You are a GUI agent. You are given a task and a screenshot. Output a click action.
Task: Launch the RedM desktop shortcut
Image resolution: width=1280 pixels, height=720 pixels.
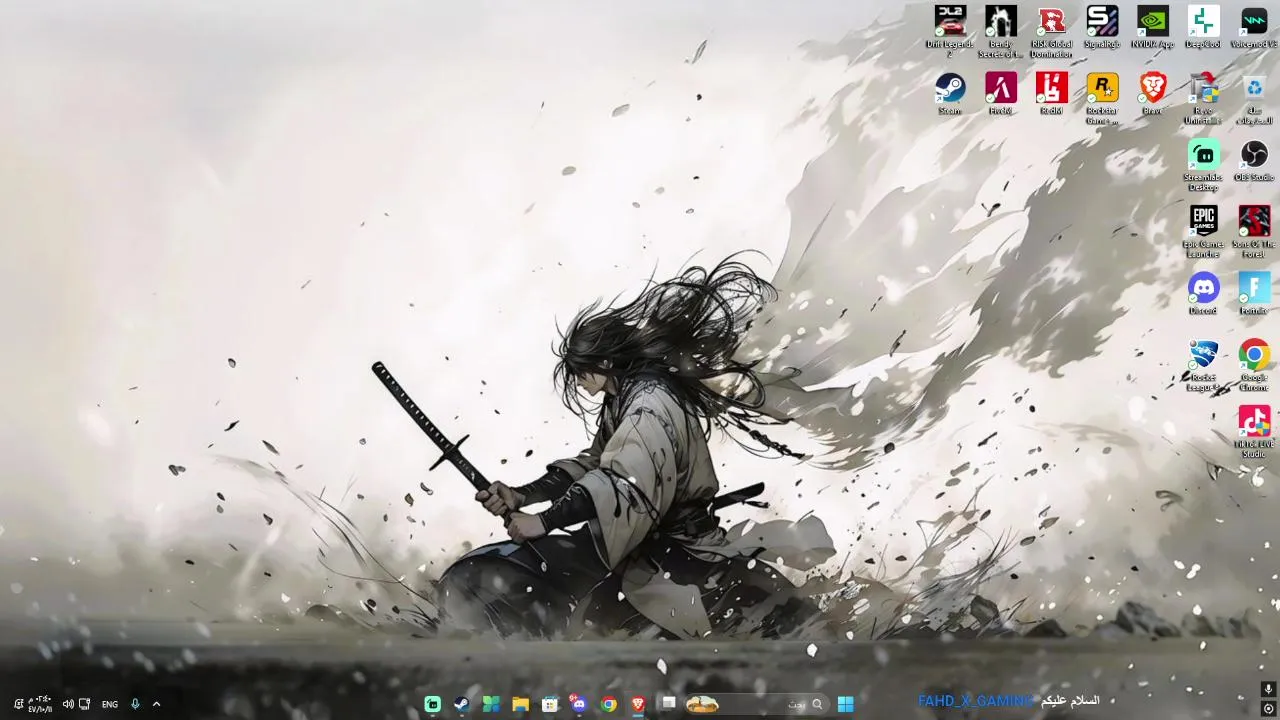pyautogui.click(x=1051, y=94)
